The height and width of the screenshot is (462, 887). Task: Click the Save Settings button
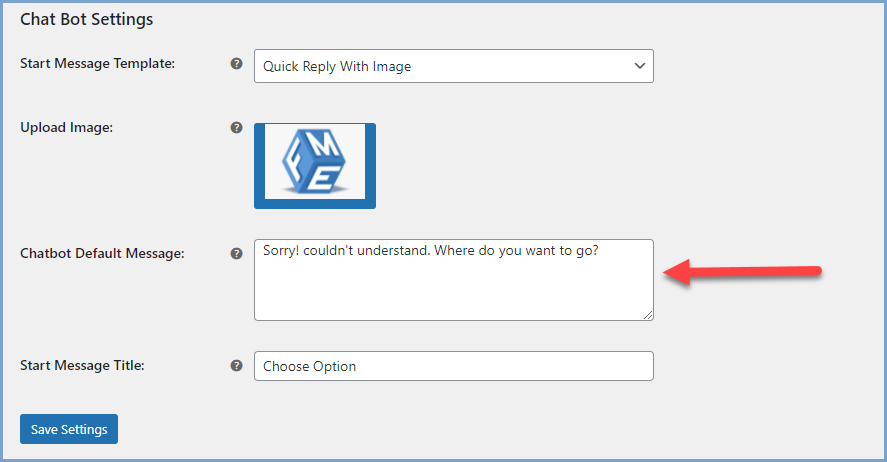click(x=69, y=429)
